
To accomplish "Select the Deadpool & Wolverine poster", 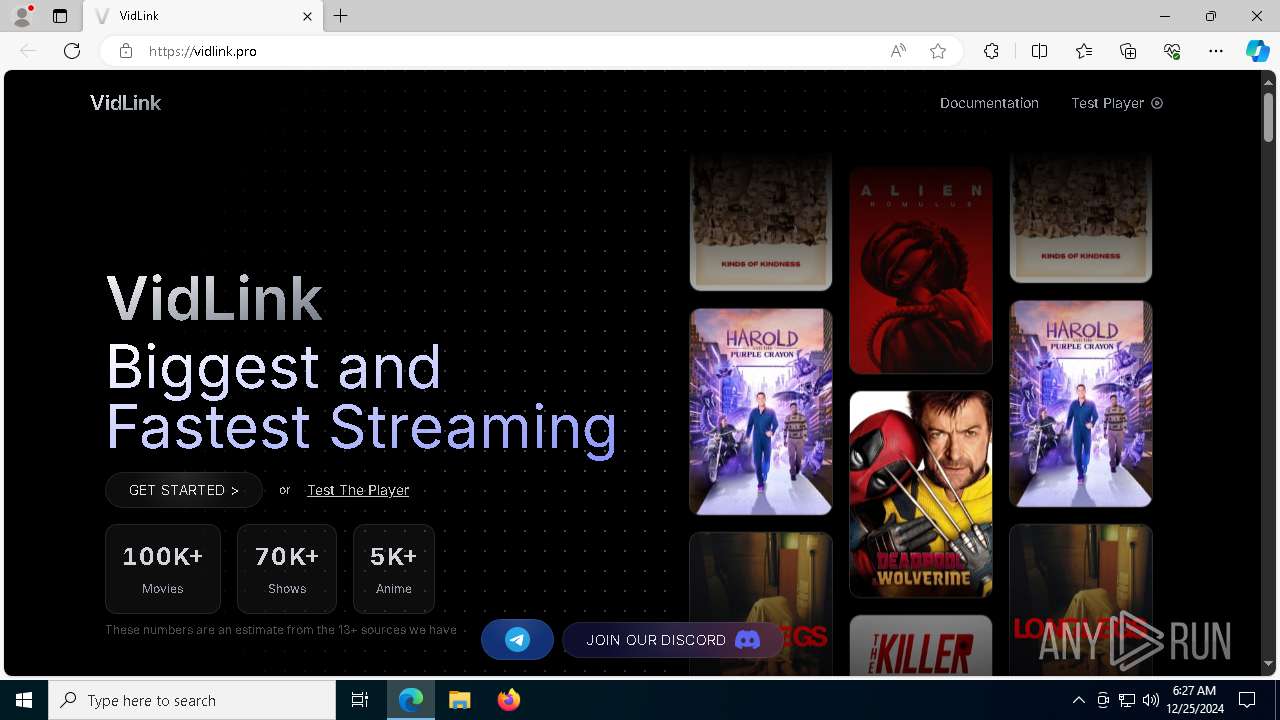I will [x=921, y=494].
